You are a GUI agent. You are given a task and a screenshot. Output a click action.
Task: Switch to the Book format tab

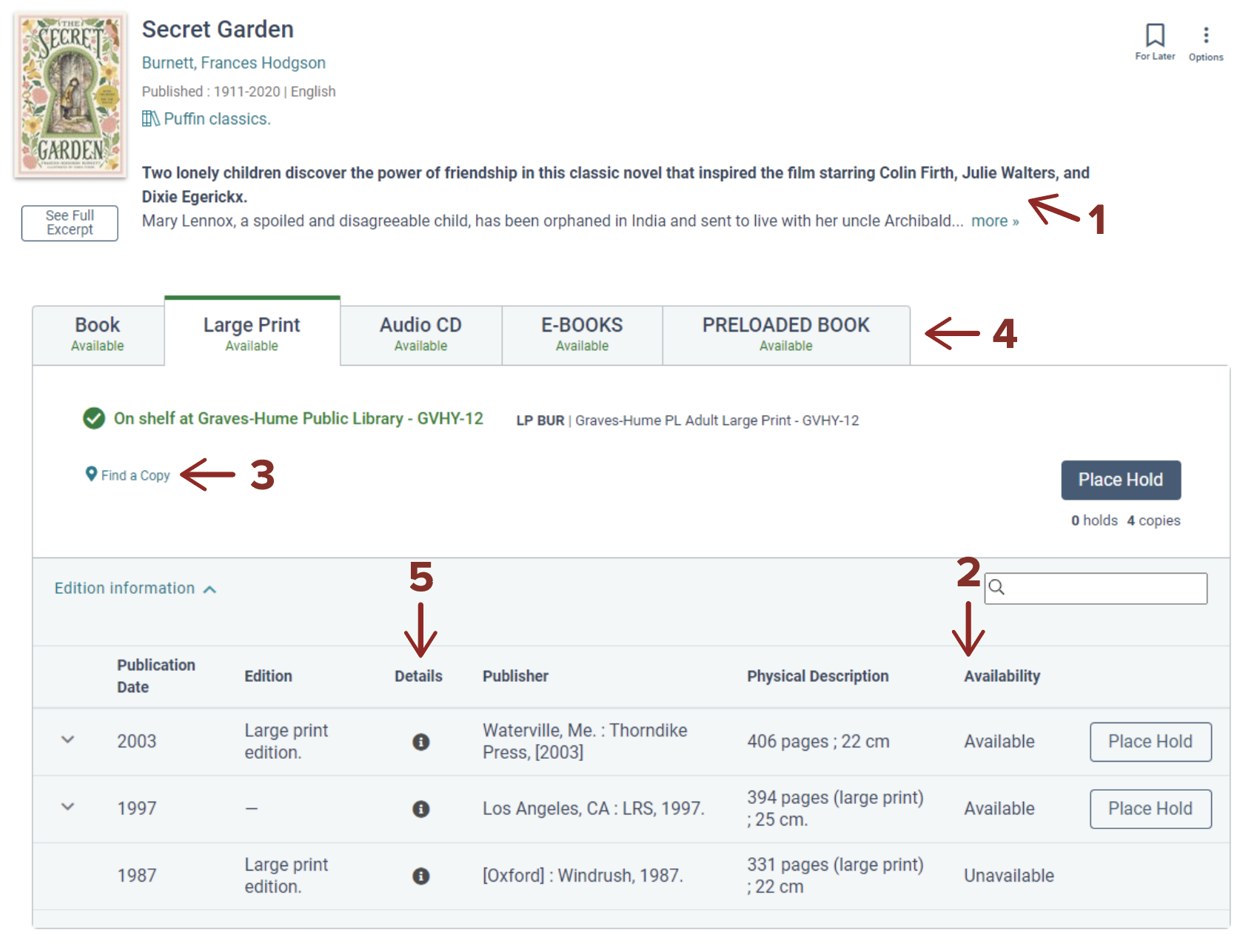98,335
